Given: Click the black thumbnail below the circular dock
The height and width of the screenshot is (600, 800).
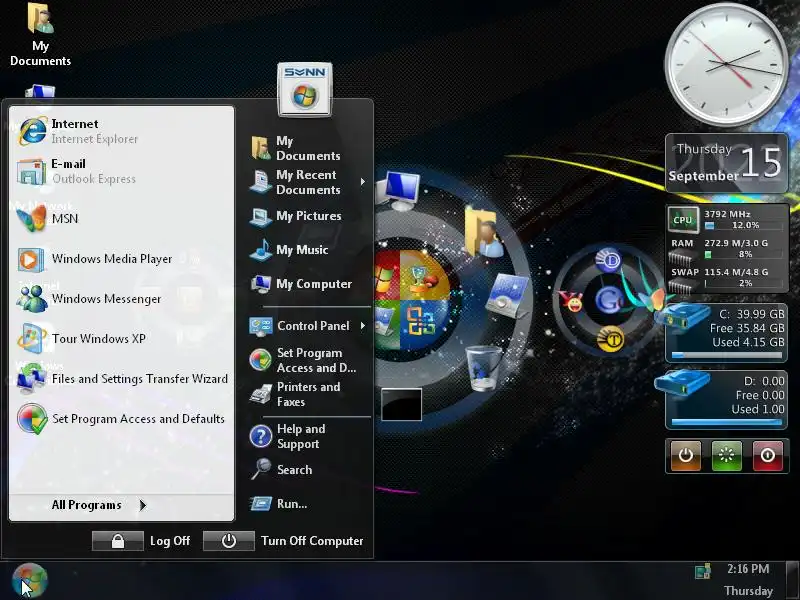Looking at the screenshot, I should [x=402, y=405].
